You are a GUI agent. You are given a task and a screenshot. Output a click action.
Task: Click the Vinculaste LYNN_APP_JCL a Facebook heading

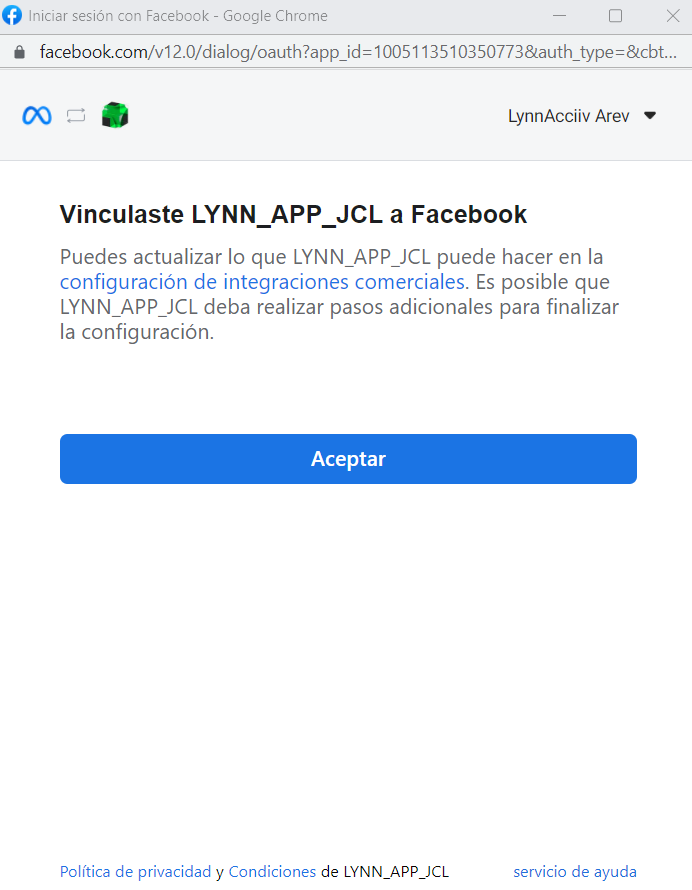293,215
